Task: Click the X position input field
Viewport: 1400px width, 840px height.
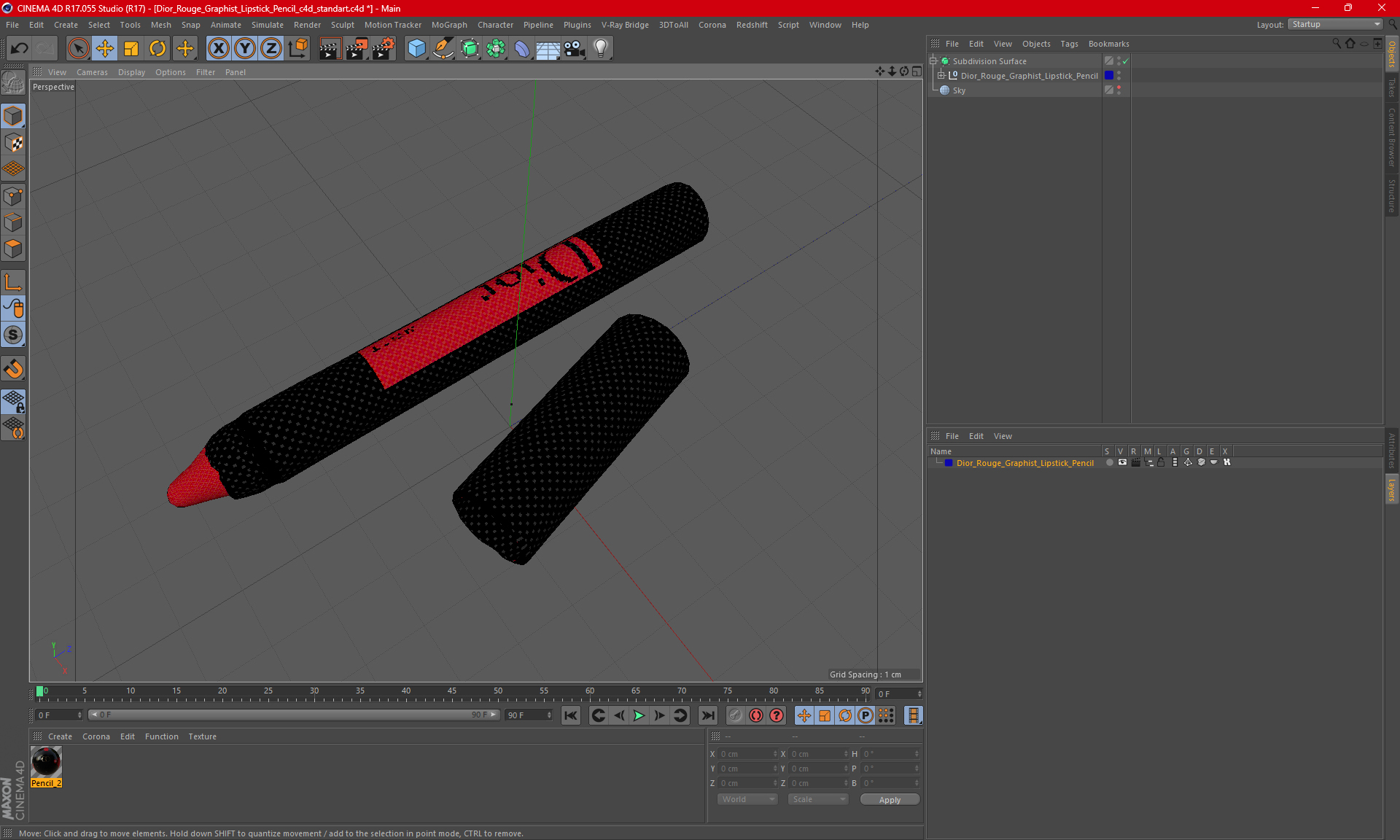Action: click(x=748, y=754)
